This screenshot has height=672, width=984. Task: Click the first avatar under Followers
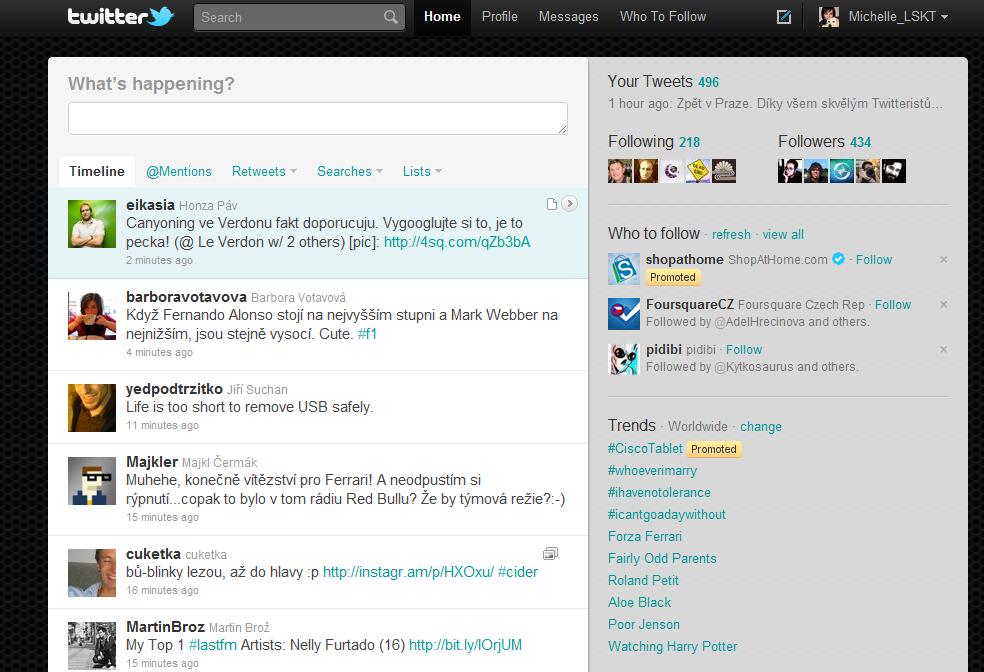790,171
